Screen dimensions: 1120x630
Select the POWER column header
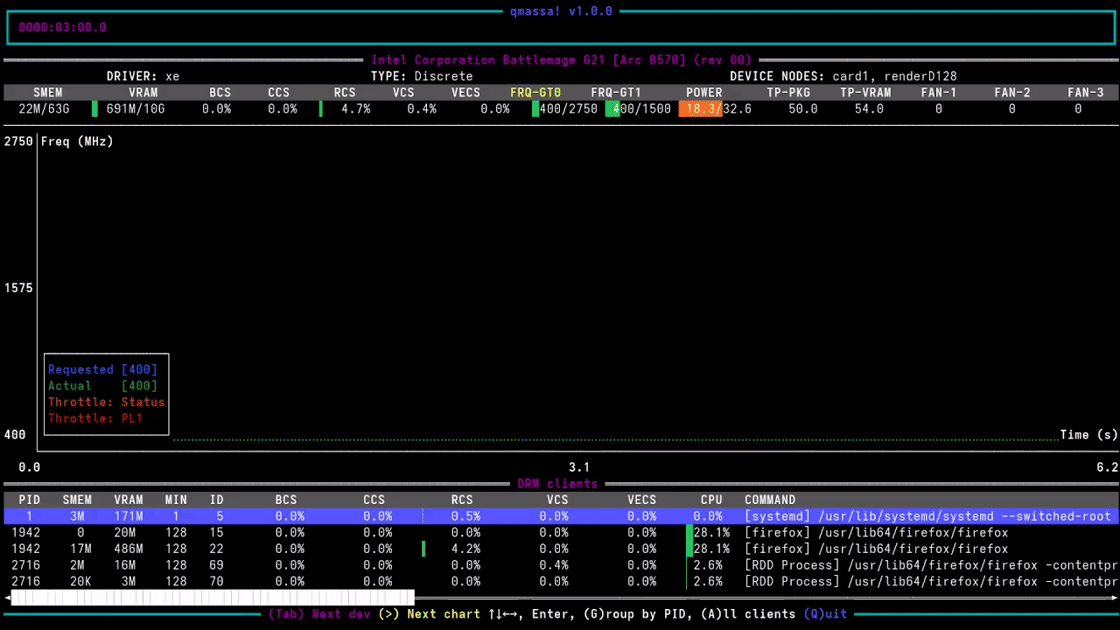coord(704,92)
